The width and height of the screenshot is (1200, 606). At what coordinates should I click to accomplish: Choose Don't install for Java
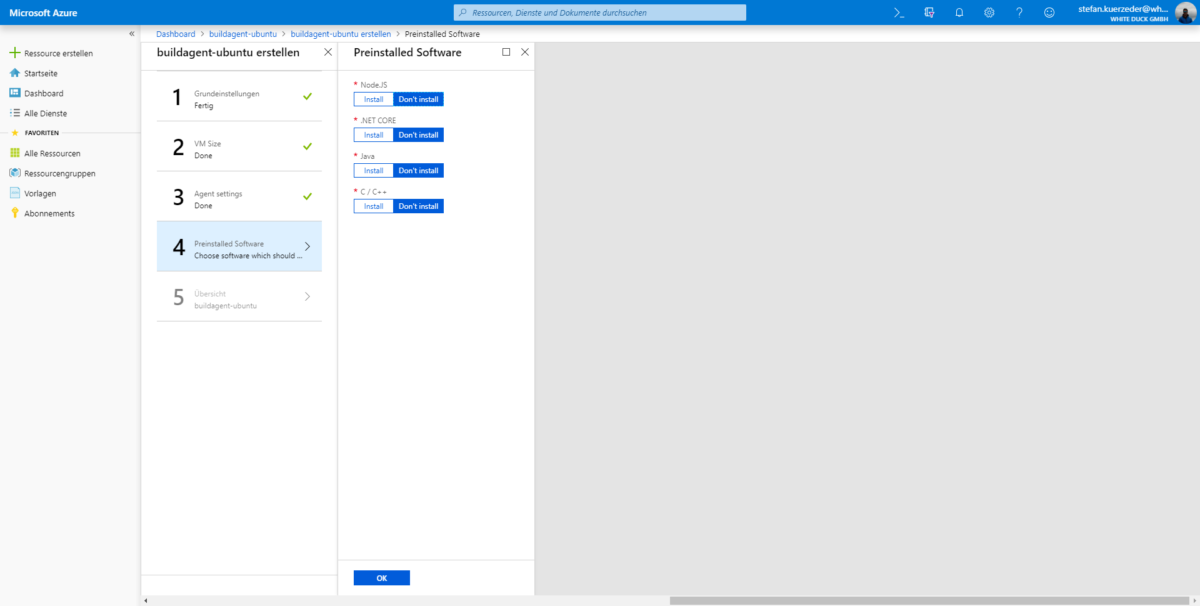pyautogui.click(x=418, y=170)
